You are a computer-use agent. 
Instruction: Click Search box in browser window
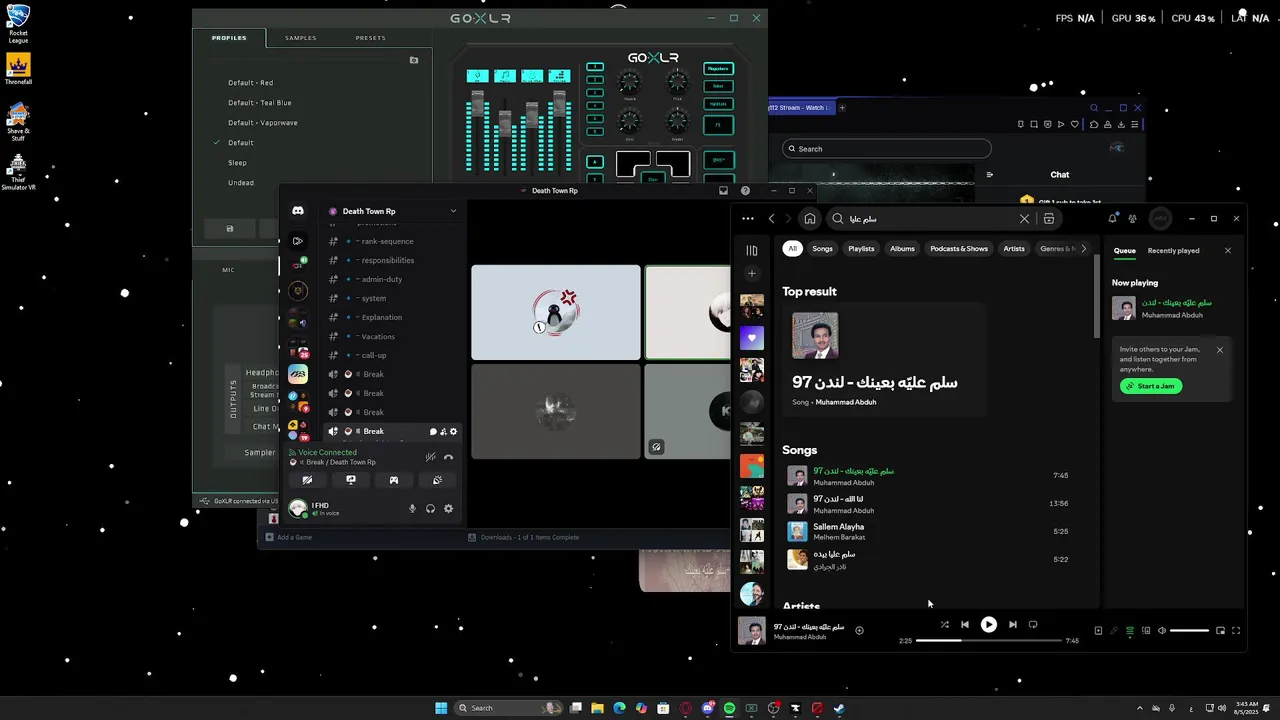(887, 149)
